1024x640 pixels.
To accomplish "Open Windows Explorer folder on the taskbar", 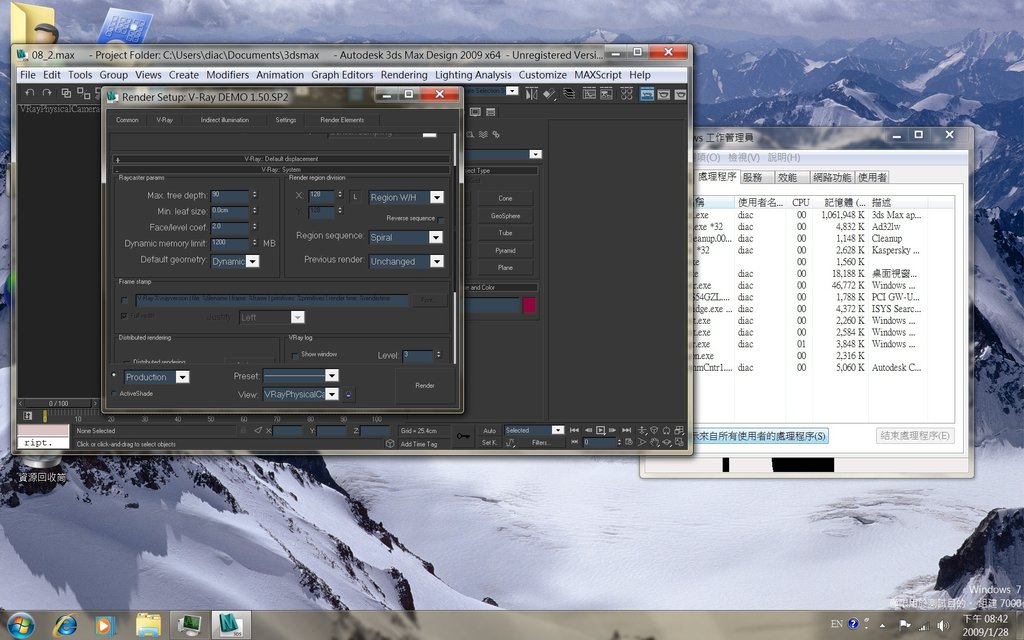I will click(148, 626).
